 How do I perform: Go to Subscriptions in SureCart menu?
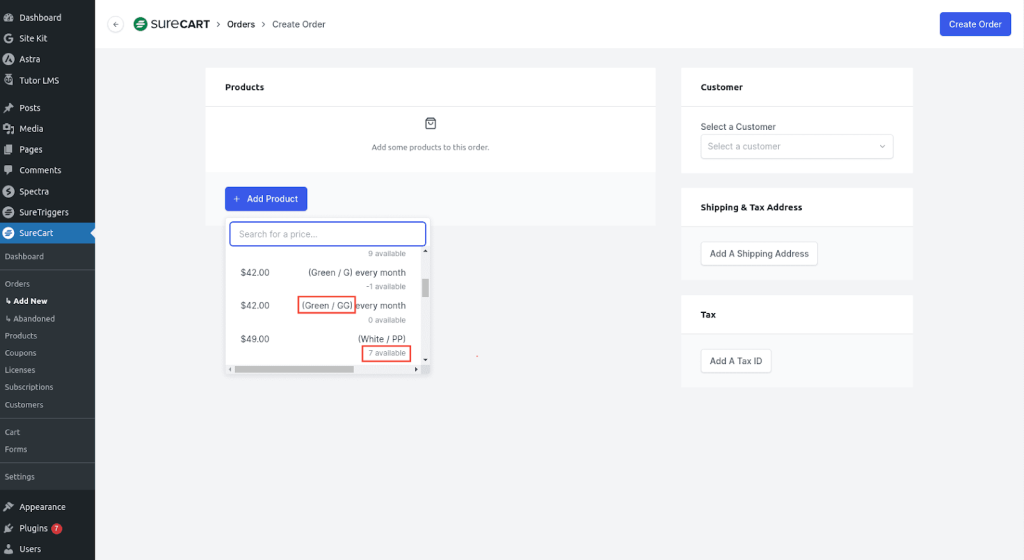click(x=29, y=387)
